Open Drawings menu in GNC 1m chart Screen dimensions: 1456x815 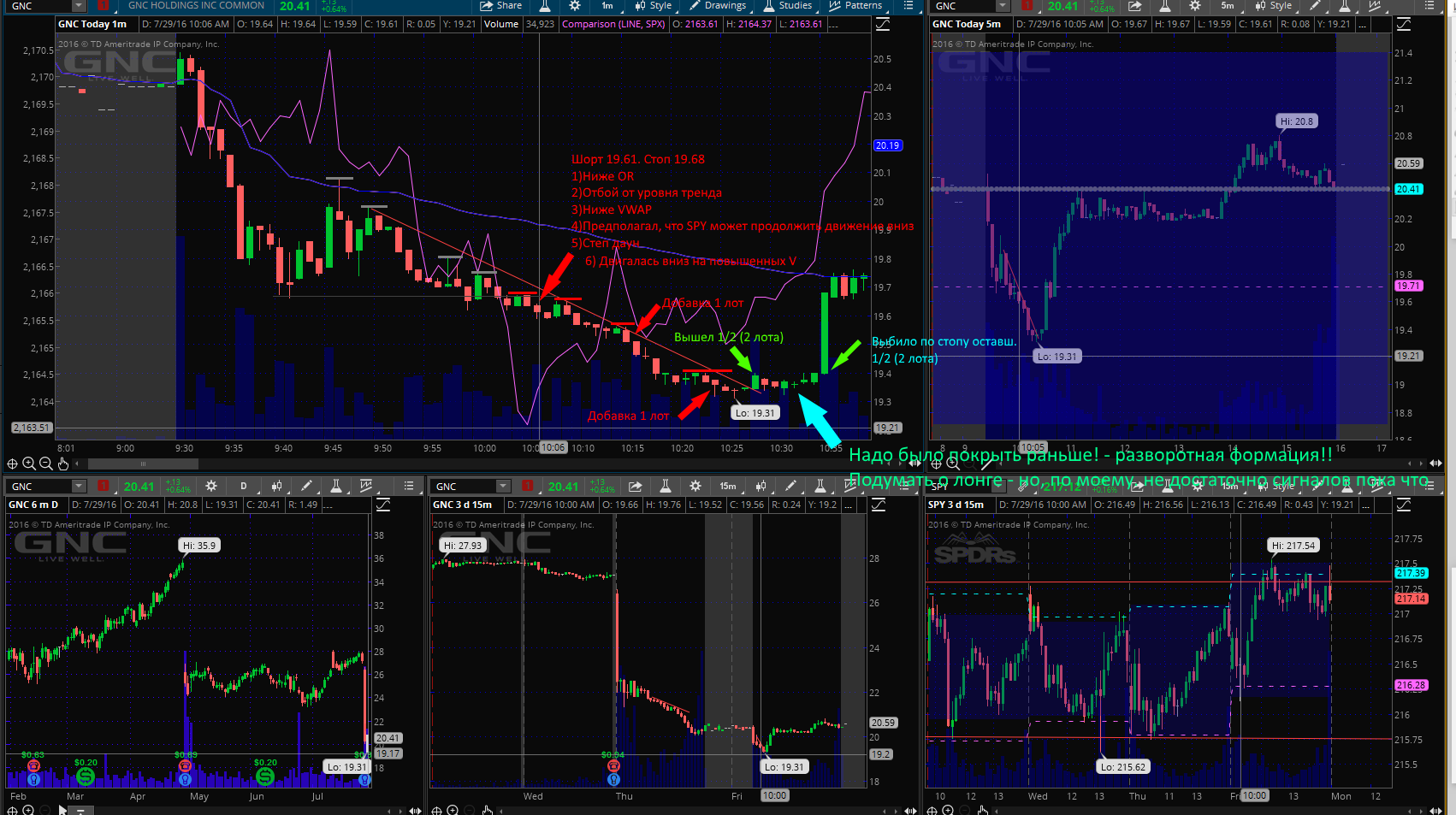click(717, 5)
